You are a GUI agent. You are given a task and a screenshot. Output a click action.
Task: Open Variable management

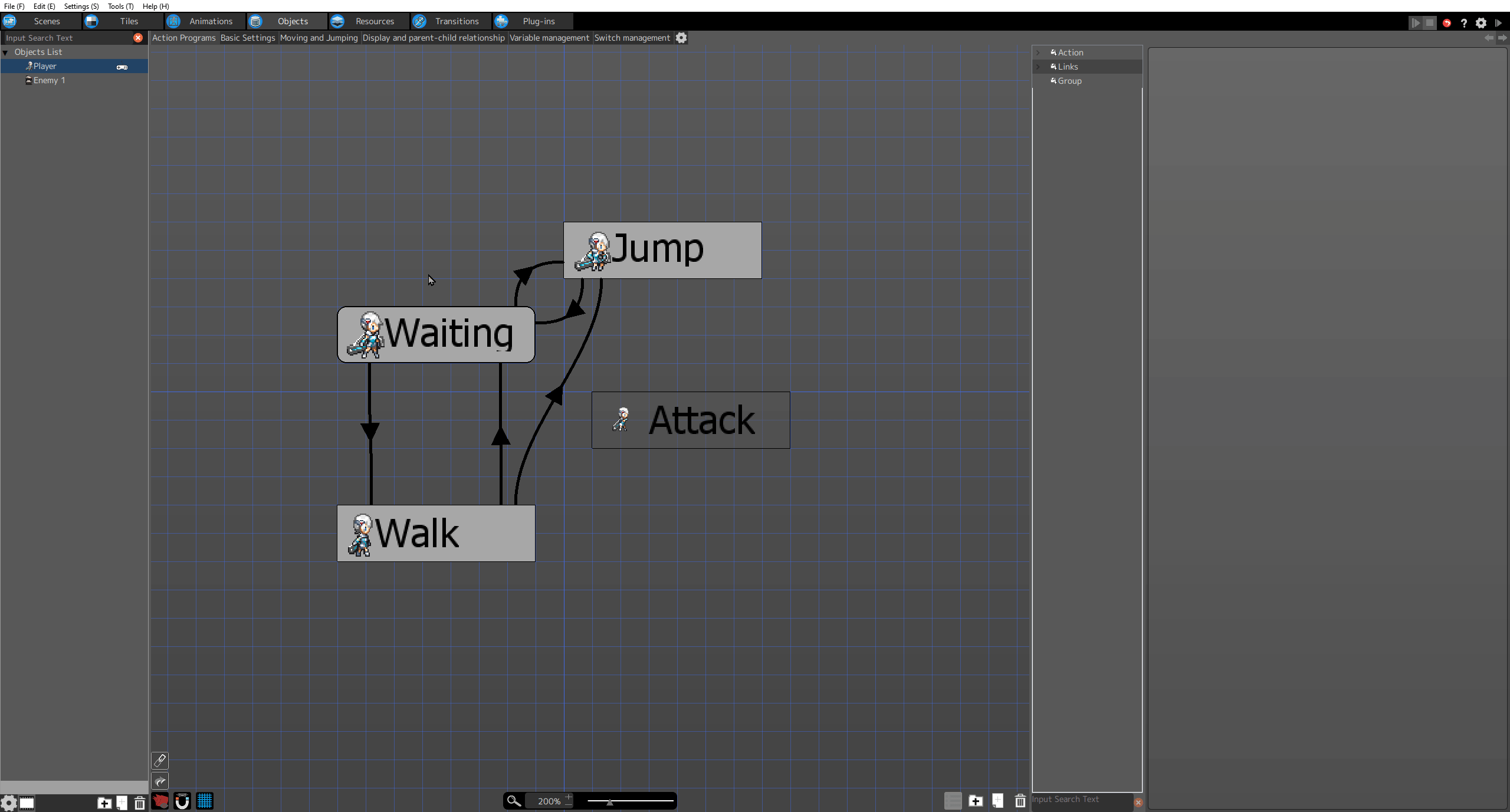pyautogui.click(x=549, y=38)
